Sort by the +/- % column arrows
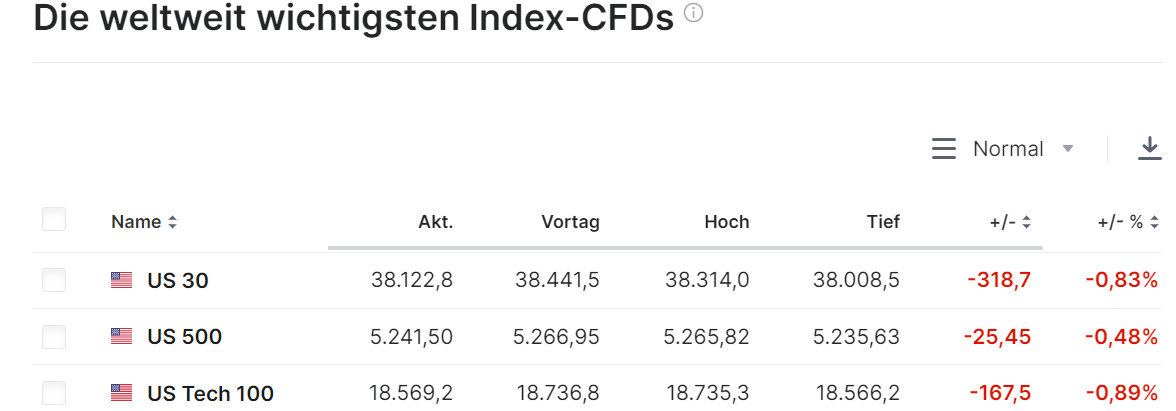The height and width of the screenshot is (411, 1176). (x=1154, y=222)
